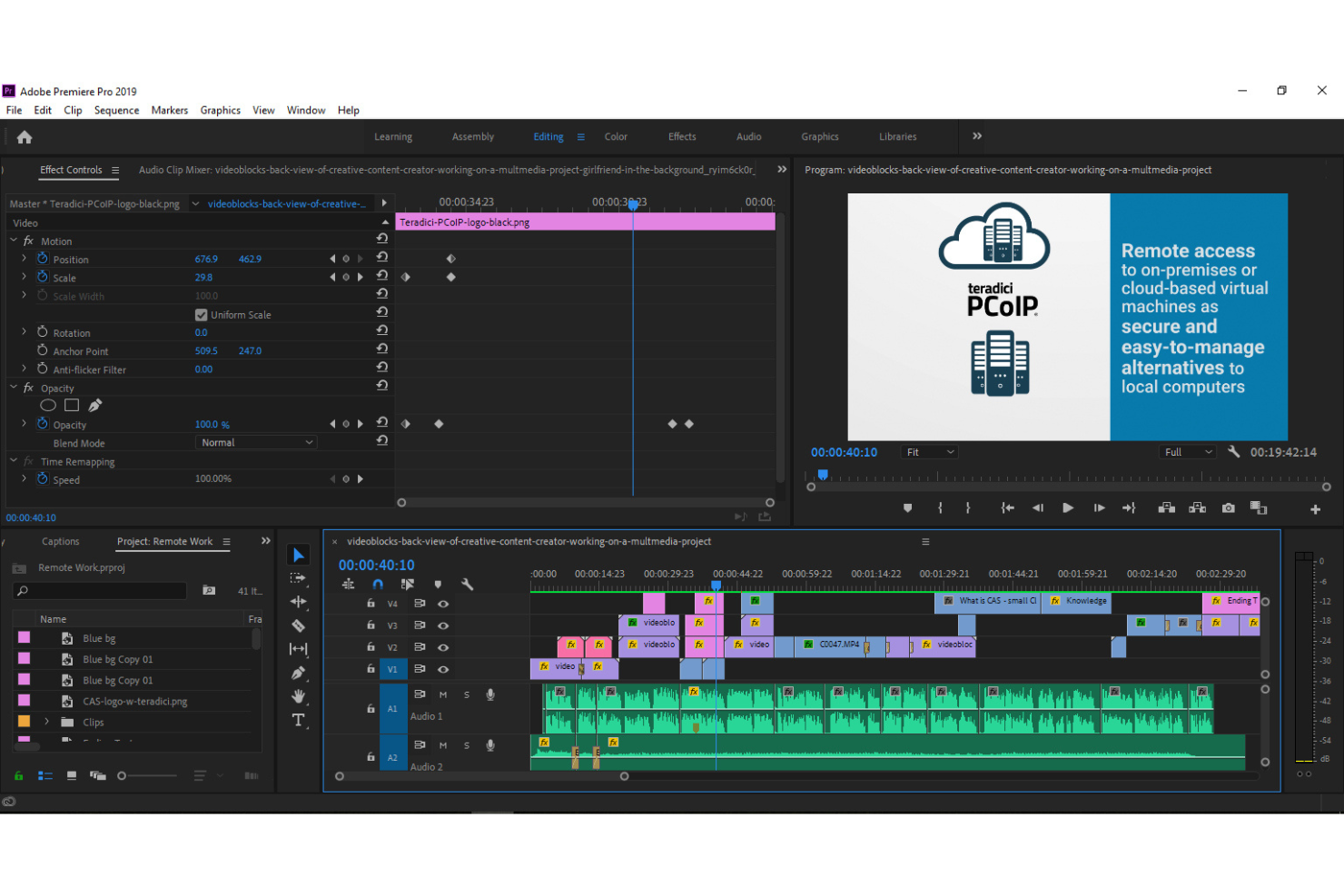
Task: Click the Lift button in program monitor
Action: tap(1167, 508)
